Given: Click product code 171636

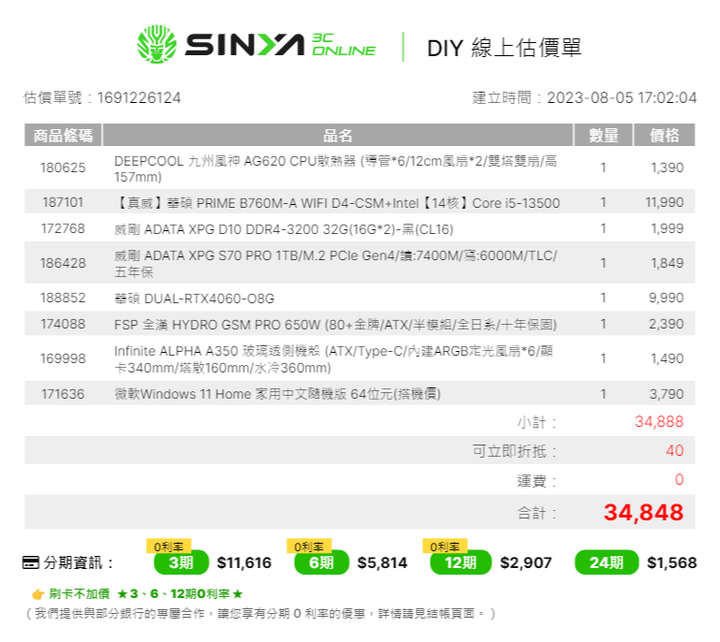Looking at the screenshot, I should coord(63,394).
